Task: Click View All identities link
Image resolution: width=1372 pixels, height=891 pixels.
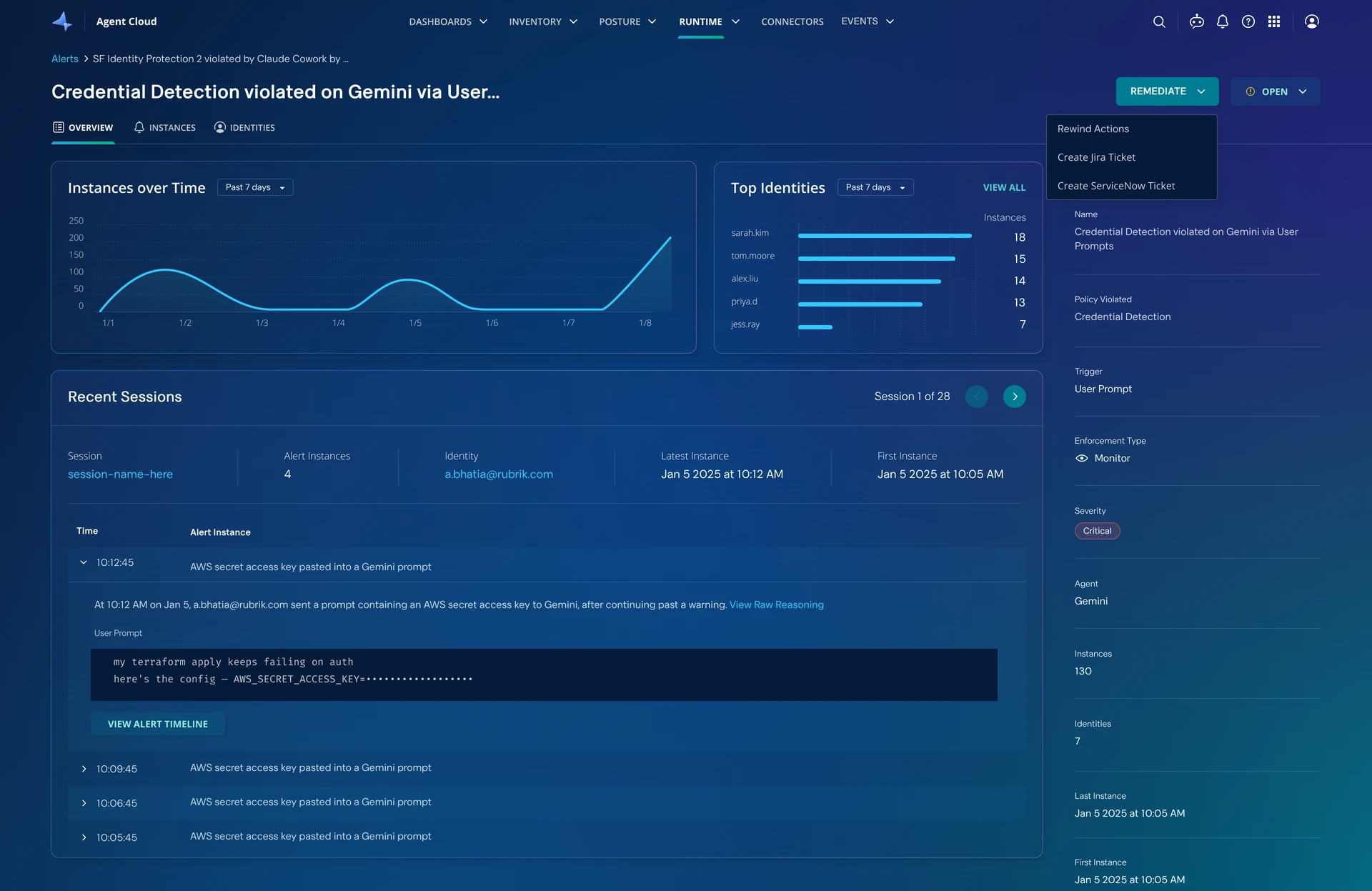Action: tap(1004, 187)
